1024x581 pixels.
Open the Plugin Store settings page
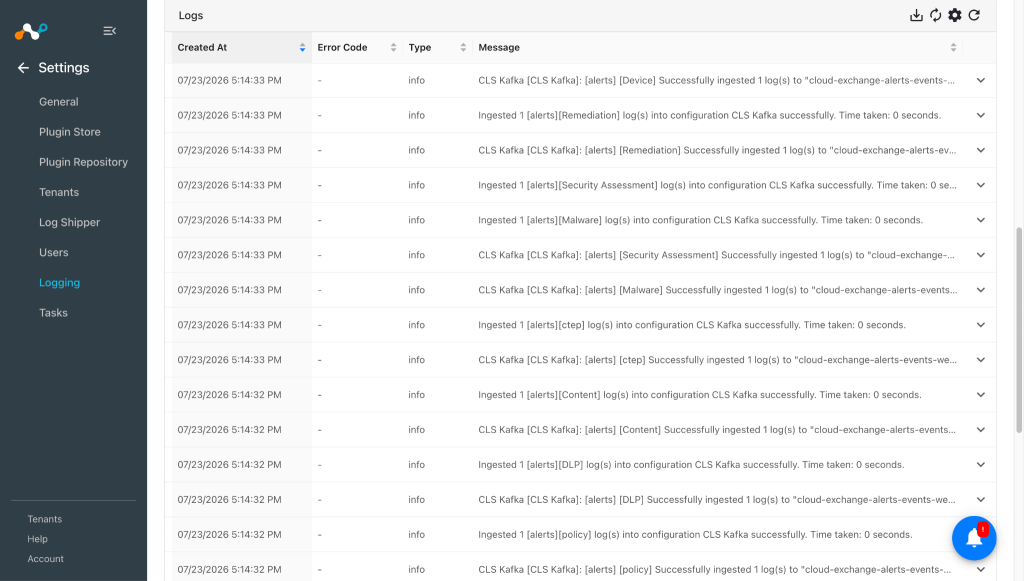pos(70,132)
